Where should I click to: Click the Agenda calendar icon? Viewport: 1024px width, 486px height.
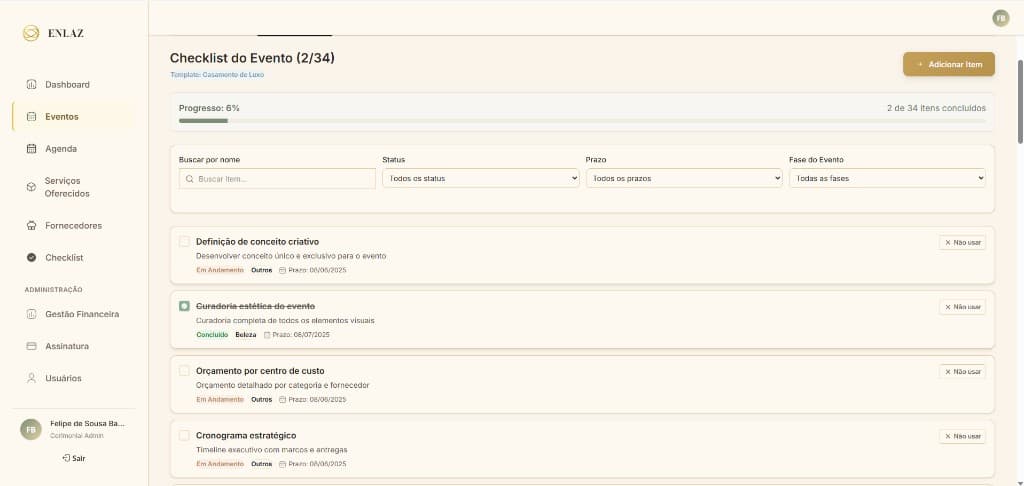click(x=31, y=148)
